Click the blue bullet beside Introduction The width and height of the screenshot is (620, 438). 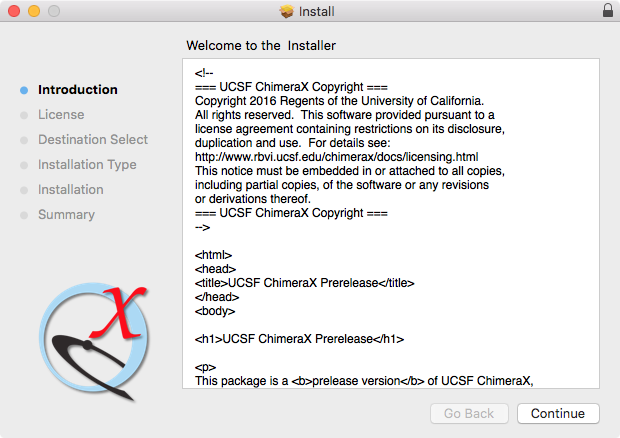24,90
